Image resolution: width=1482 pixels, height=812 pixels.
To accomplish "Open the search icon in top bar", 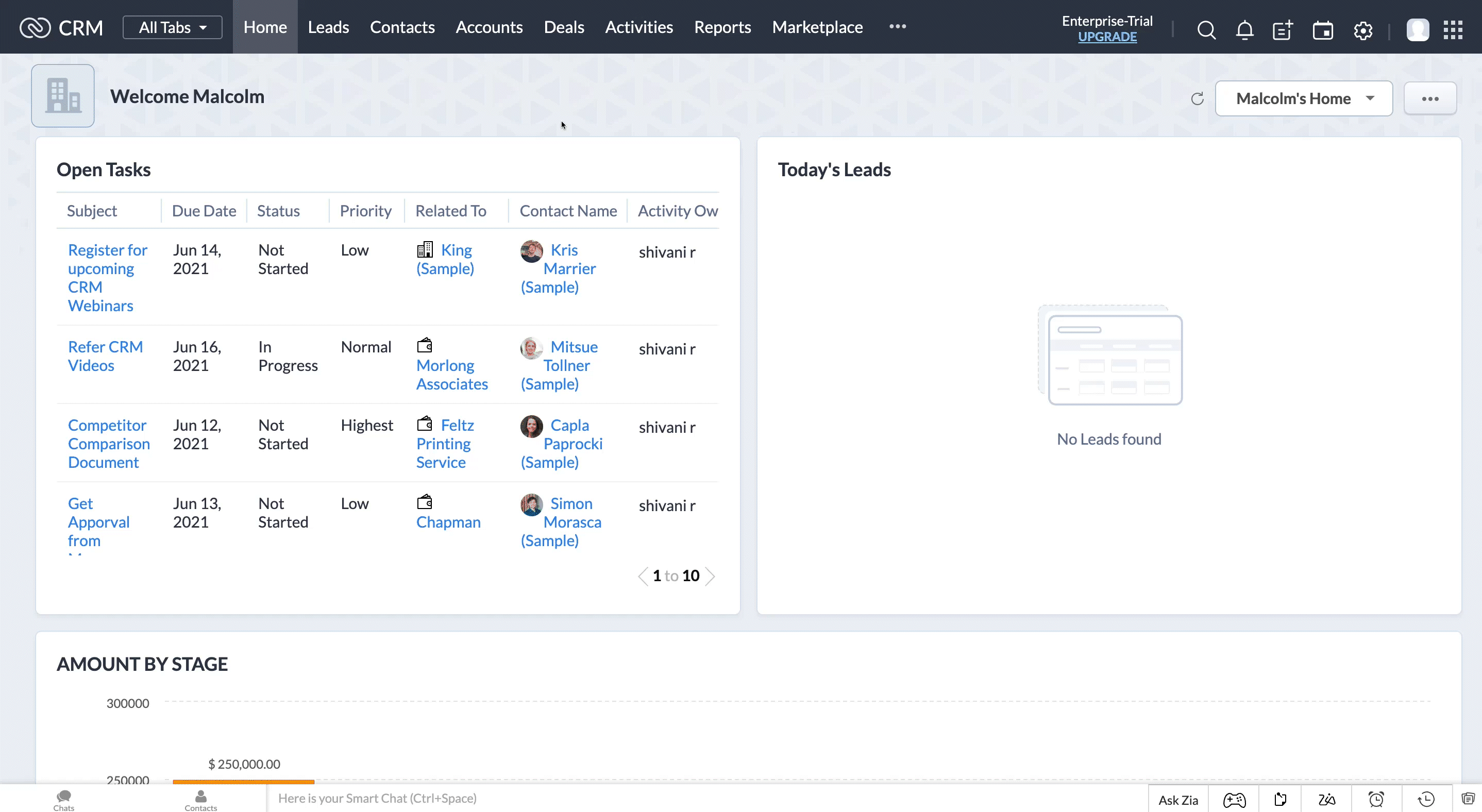I will coord(1206,29).
